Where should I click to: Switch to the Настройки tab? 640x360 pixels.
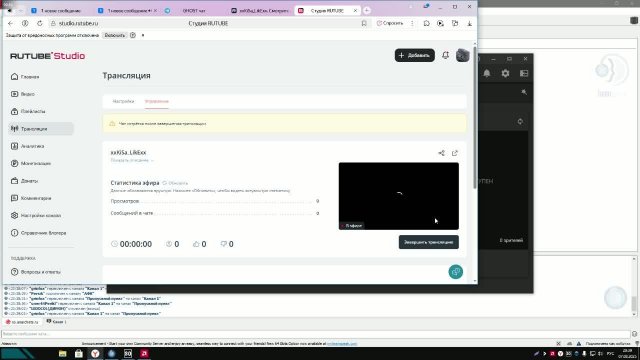coord(123,101)
